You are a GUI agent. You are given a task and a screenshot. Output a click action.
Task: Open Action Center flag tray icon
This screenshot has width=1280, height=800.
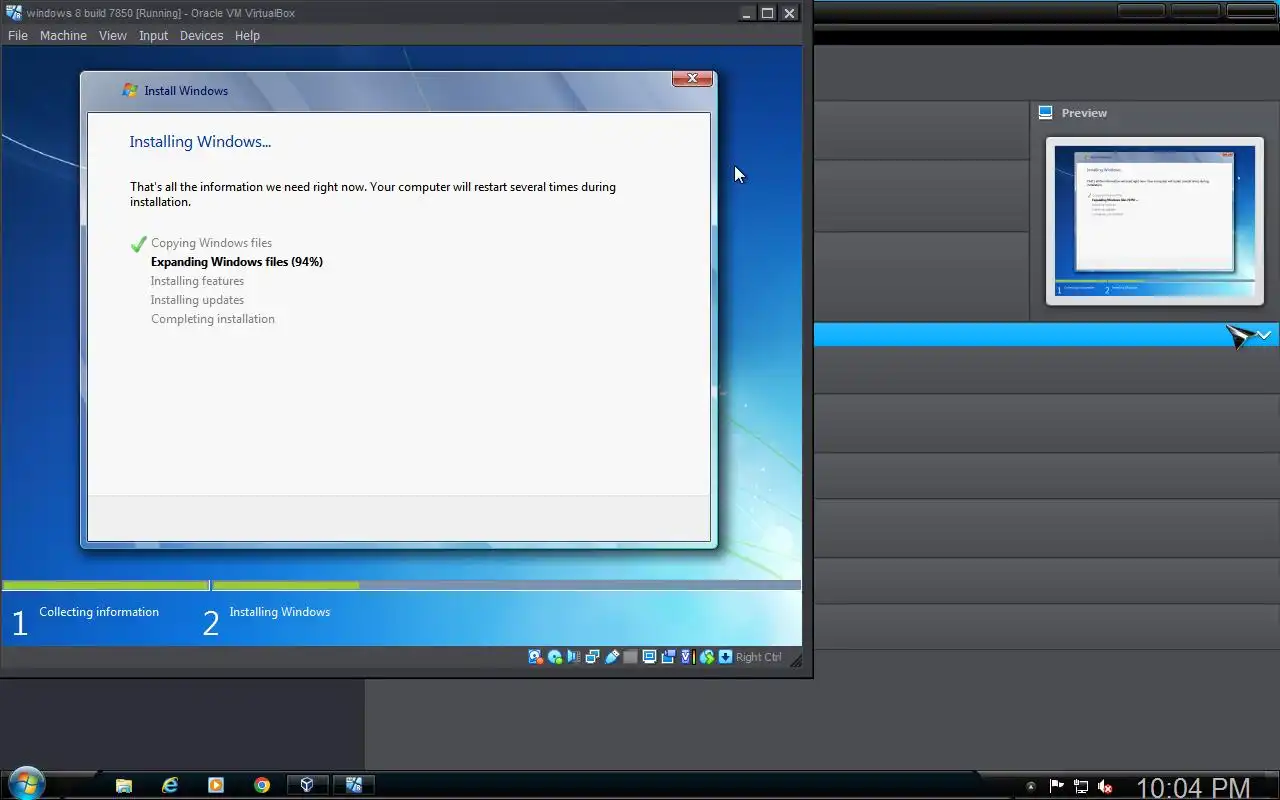[1056, 787]
